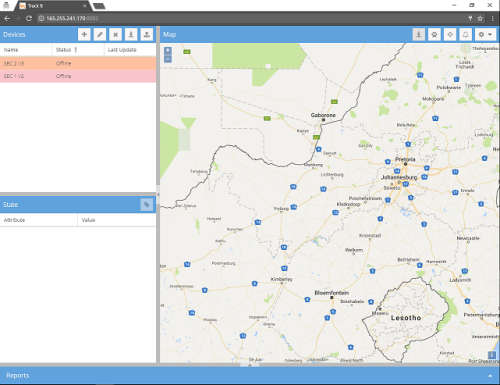Click the Kimberley label on the map
This screenshot has height=385, width=500.
pyautogui.click(x=282, y=279)
